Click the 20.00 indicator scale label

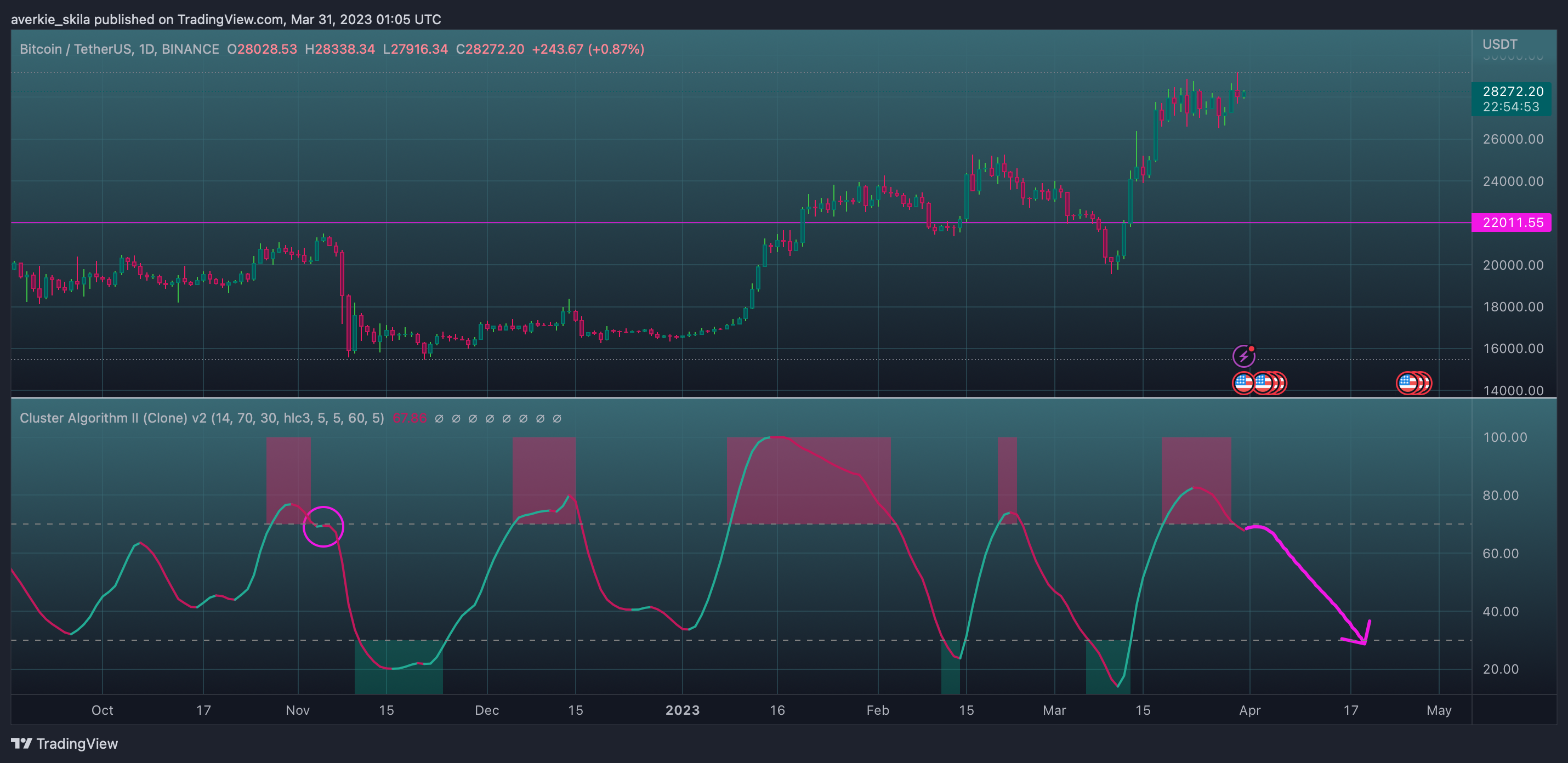pyautogui.click(x=1501, y=669)
